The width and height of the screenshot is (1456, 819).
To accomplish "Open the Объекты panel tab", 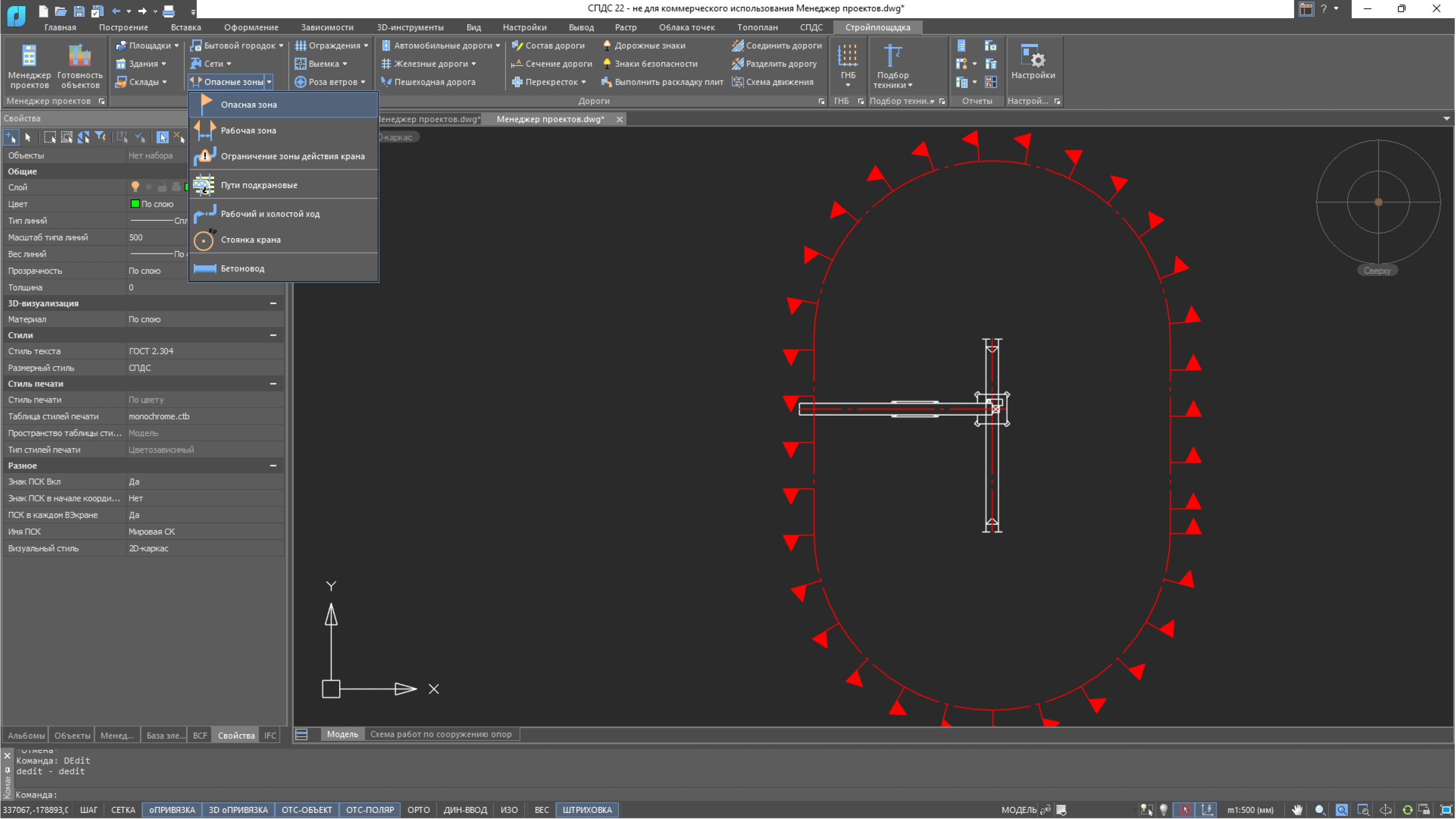I will [x=72, y=735].
